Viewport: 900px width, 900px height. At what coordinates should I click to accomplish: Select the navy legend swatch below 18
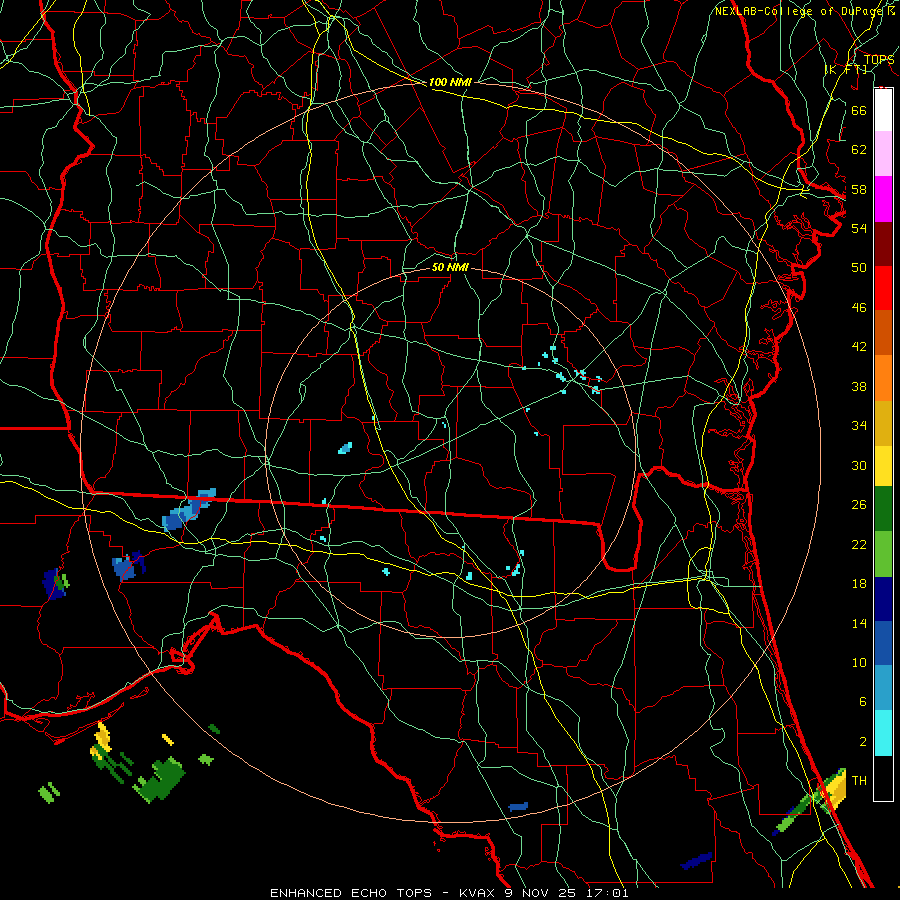883,599
